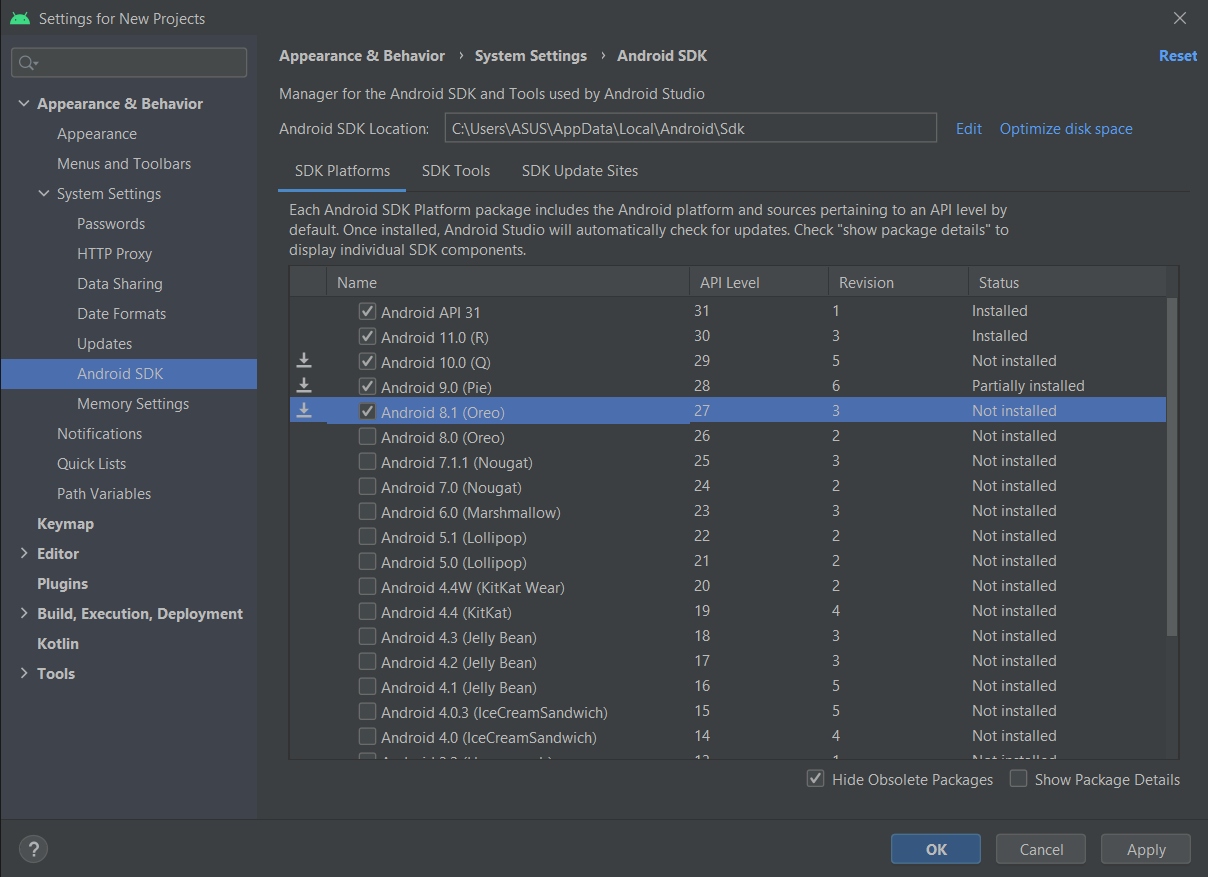Check the Android 4.4 (KitKat) checkbox
Viewport: 1208px width, 877px height.
[x=367, y=611]
